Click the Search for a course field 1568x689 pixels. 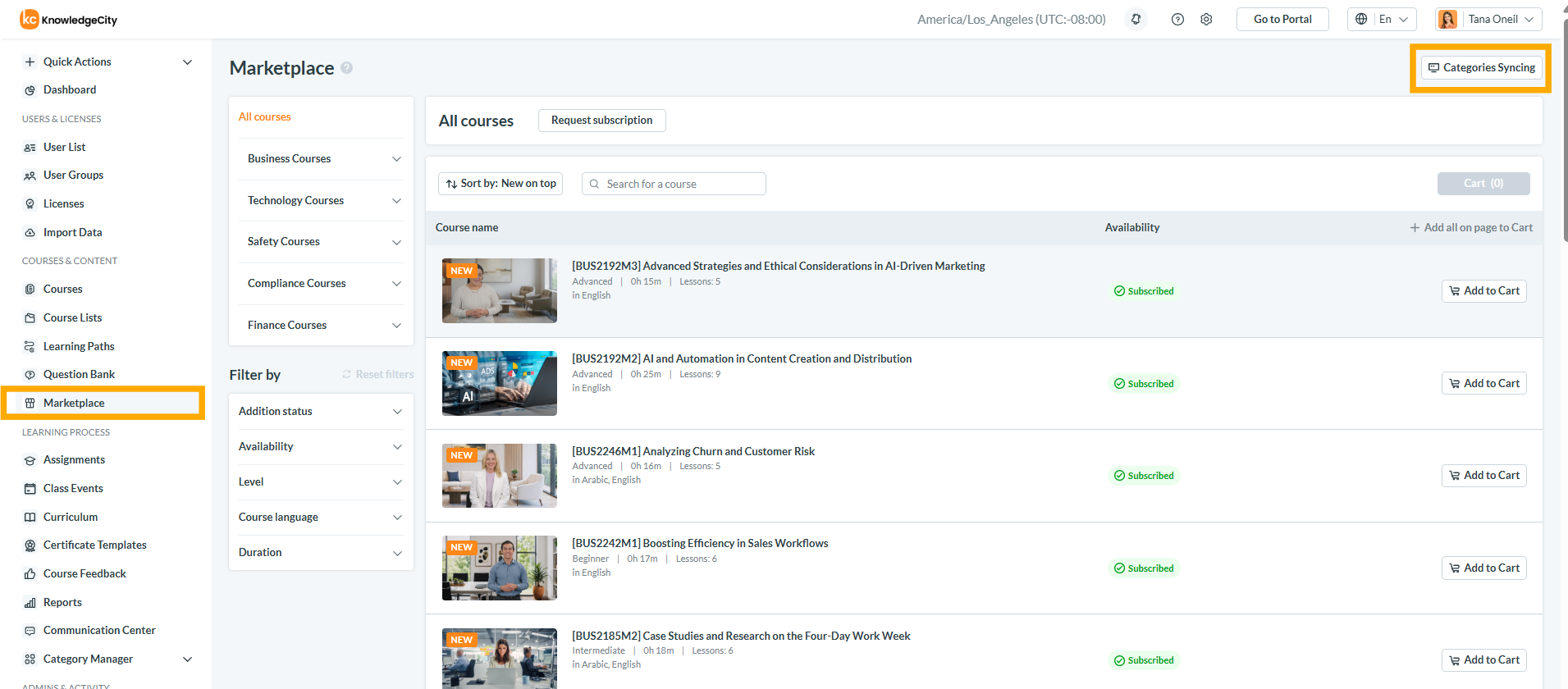[674, 184]
